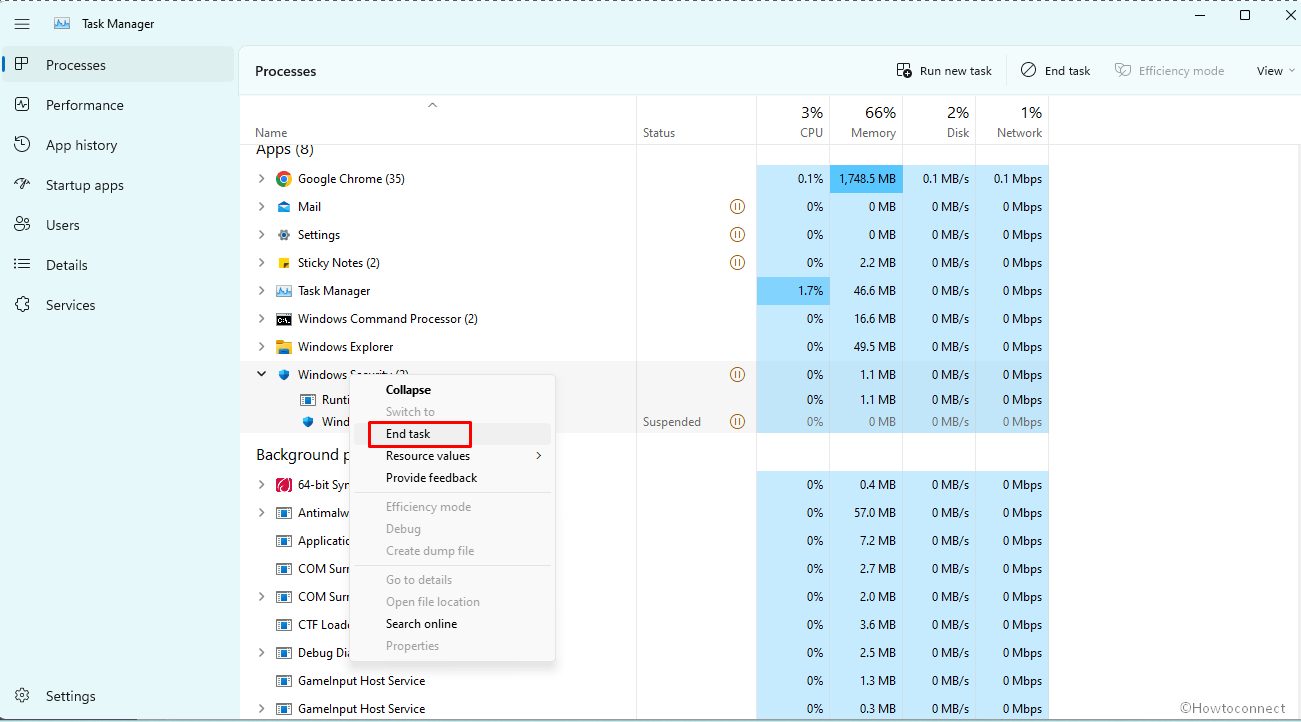Image resolution: width=1301 pixels, height=722 pixels.
Task: Click the Windows Command Processor icon
Action: click(x=284, y=319)
